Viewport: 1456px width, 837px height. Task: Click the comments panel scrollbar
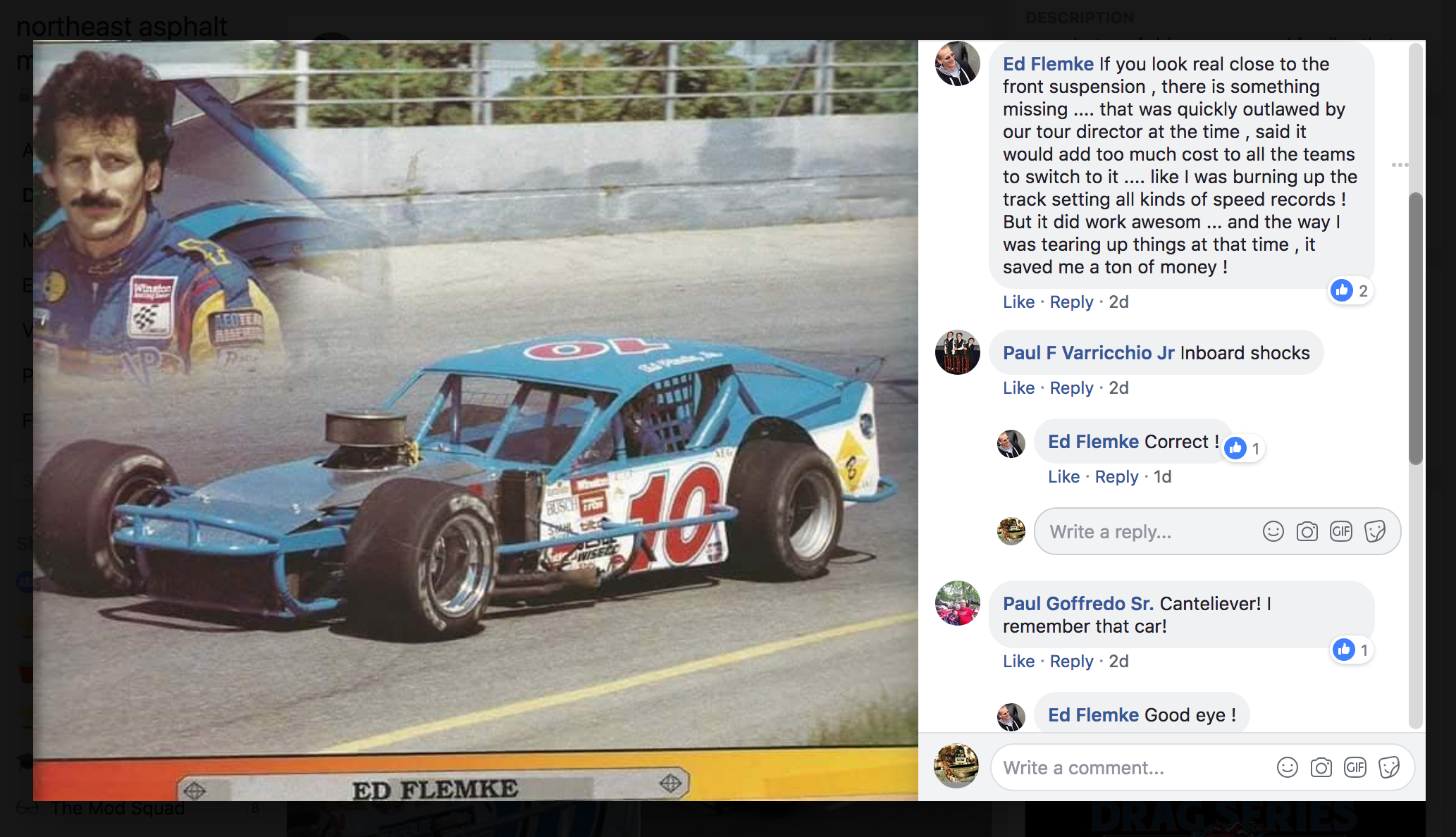pyautogui.click(x=1415, y=328)
